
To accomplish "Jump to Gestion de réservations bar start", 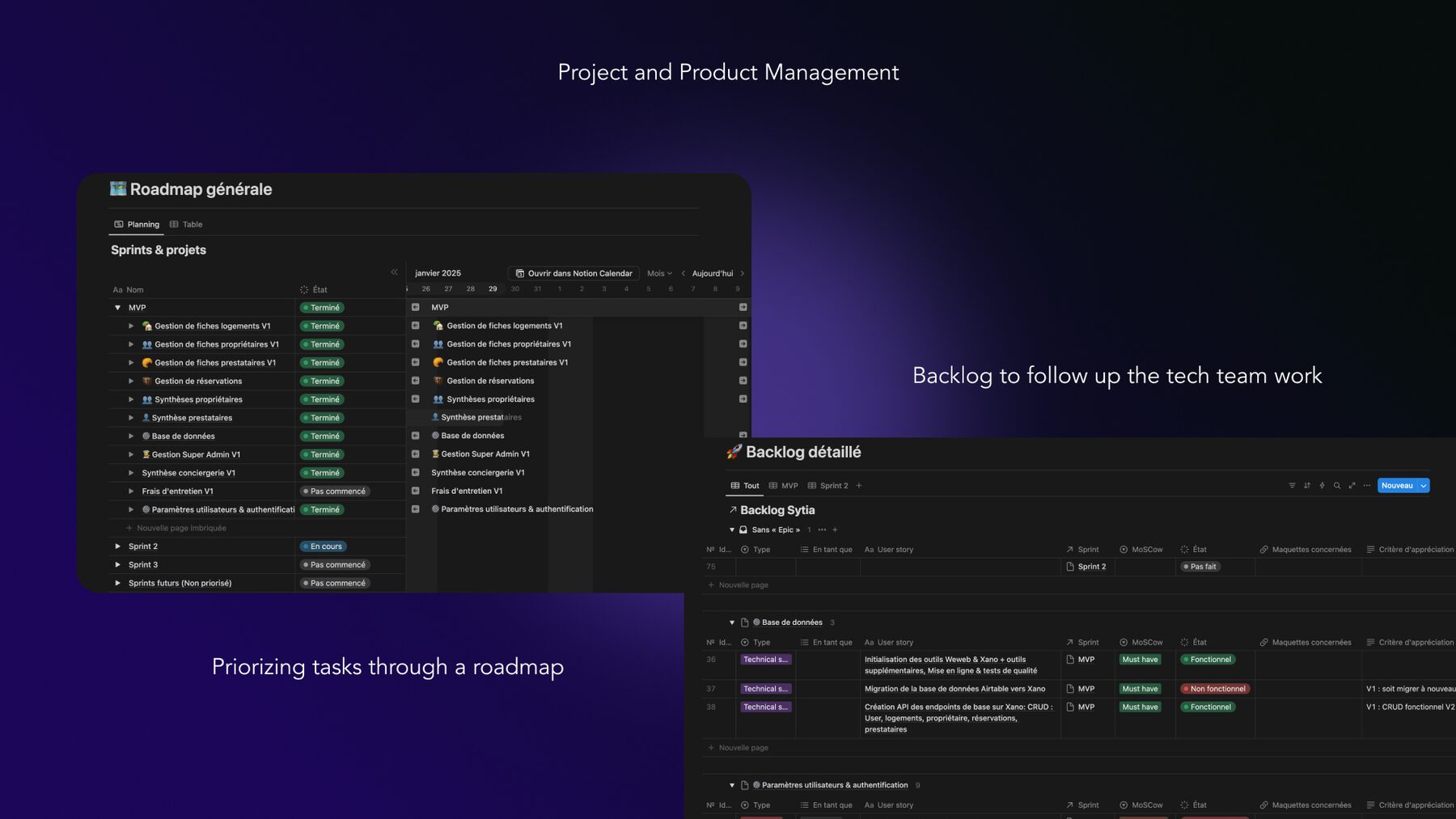I will point(415,381).
